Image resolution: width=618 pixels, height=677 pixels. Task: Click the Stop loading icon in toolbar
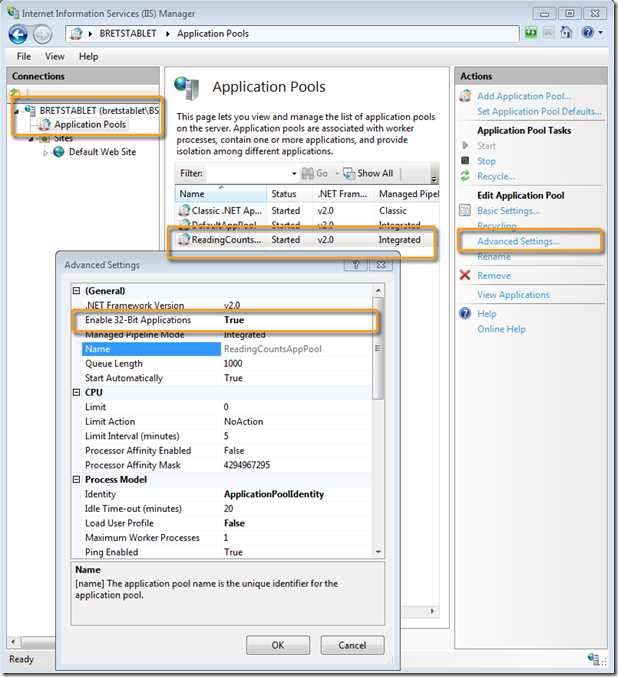[548, 32]
